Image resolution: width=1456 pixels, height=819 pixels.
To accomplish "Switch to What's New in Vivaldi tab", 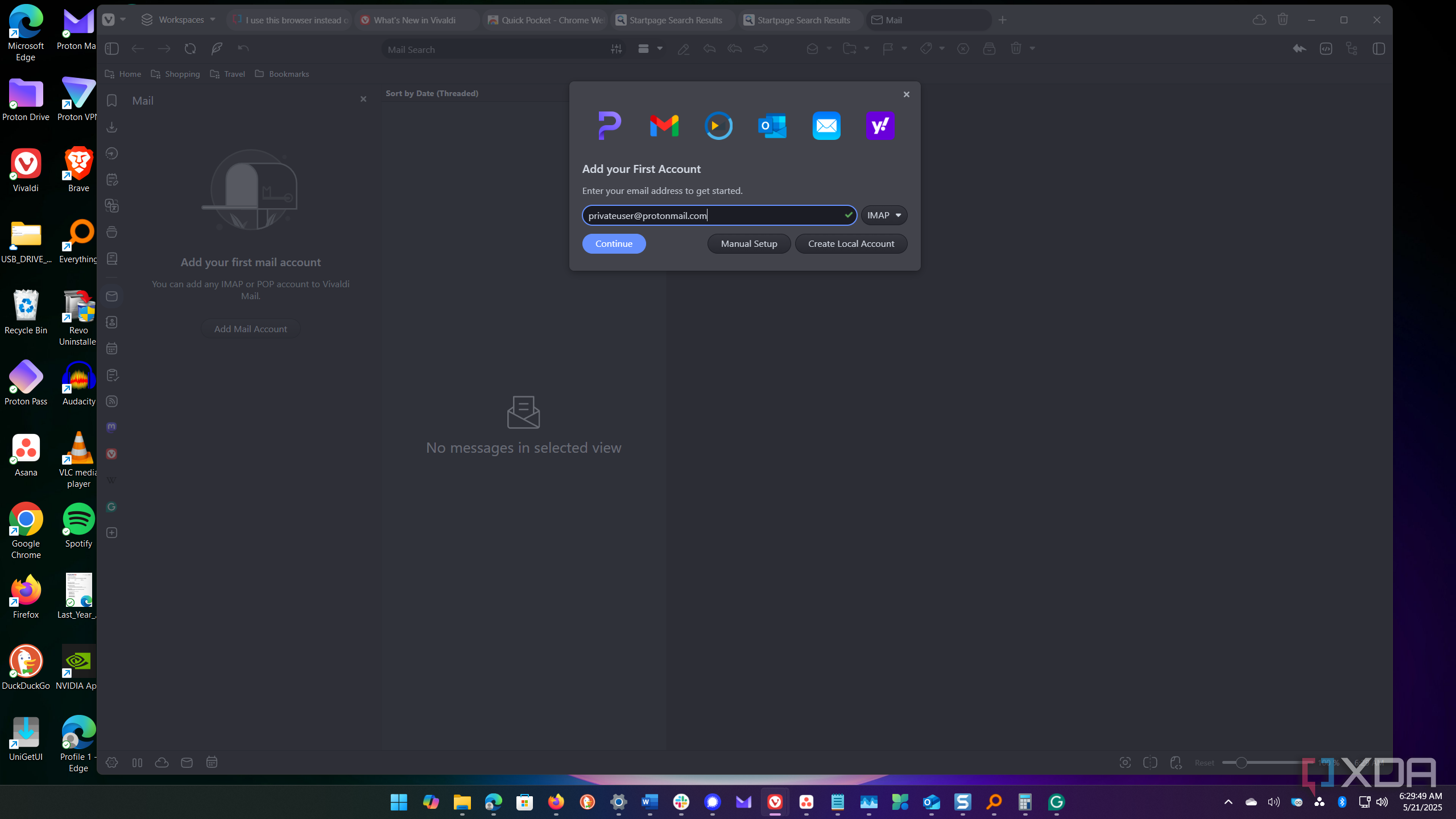I will click(x=417, y=20).
